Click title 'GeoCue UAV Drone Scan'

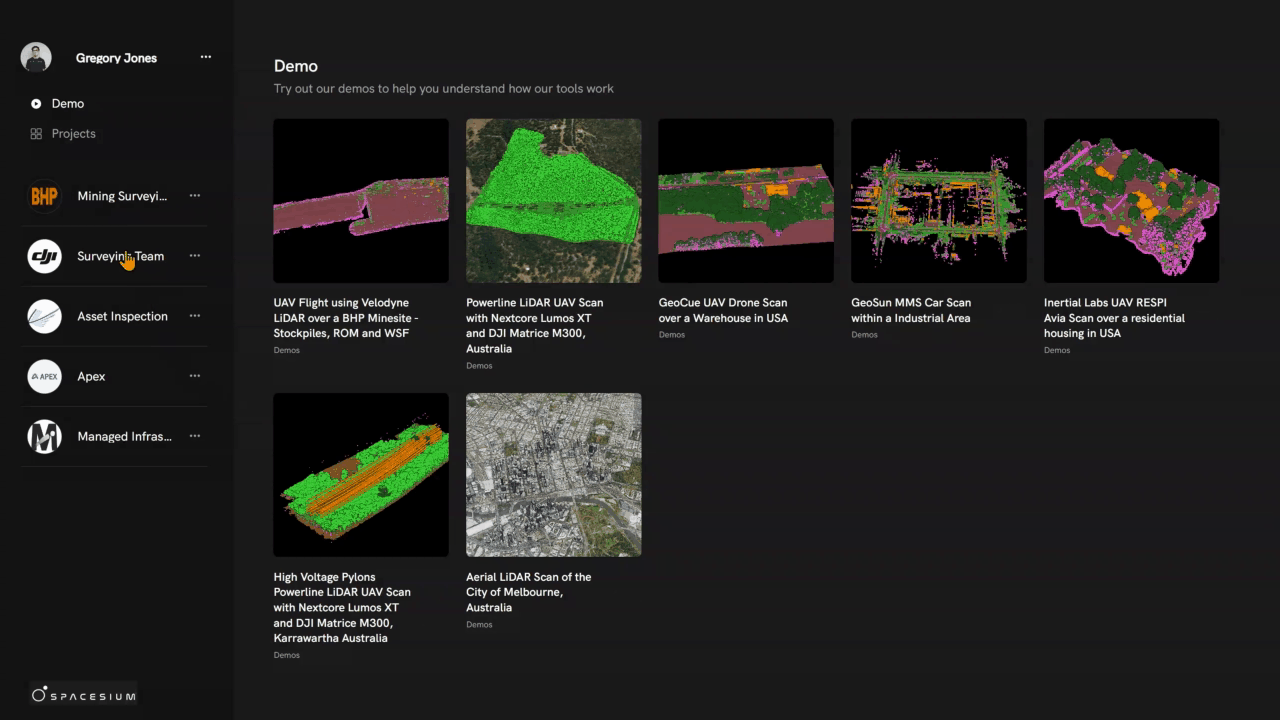(x=723, y=310)
